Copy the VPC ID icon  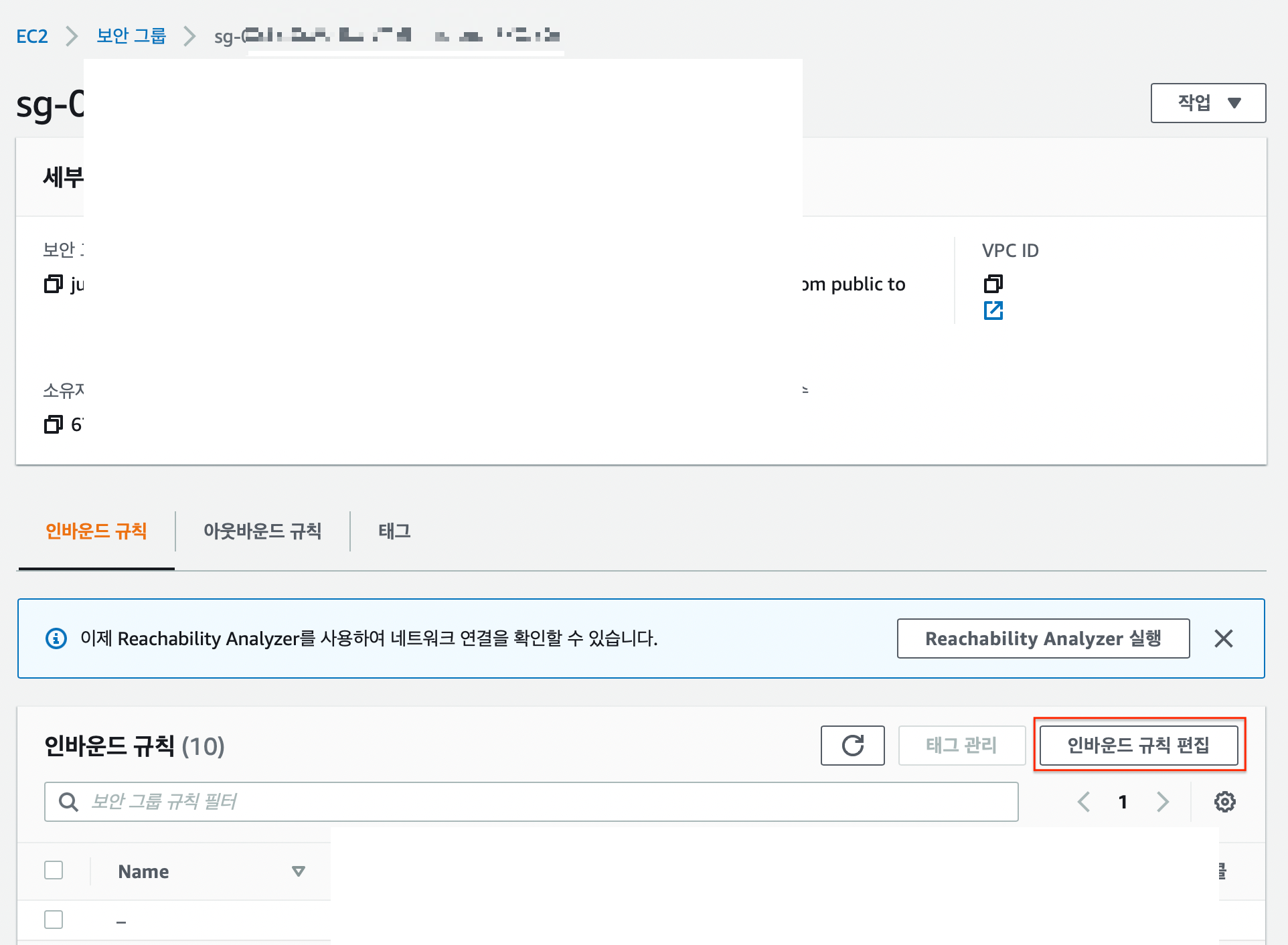tap(993, 284)
